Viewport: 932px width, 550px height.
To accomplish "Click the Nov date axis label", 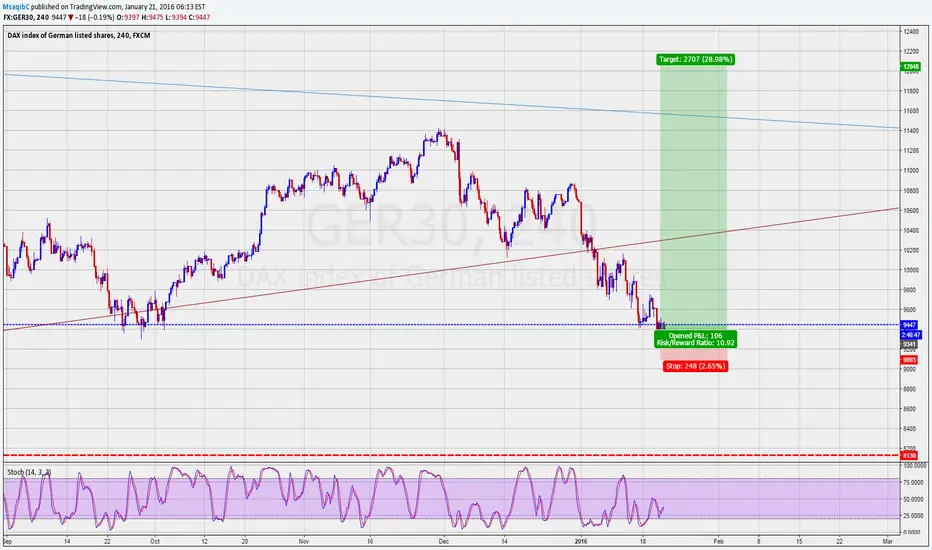I will point(304,541).
